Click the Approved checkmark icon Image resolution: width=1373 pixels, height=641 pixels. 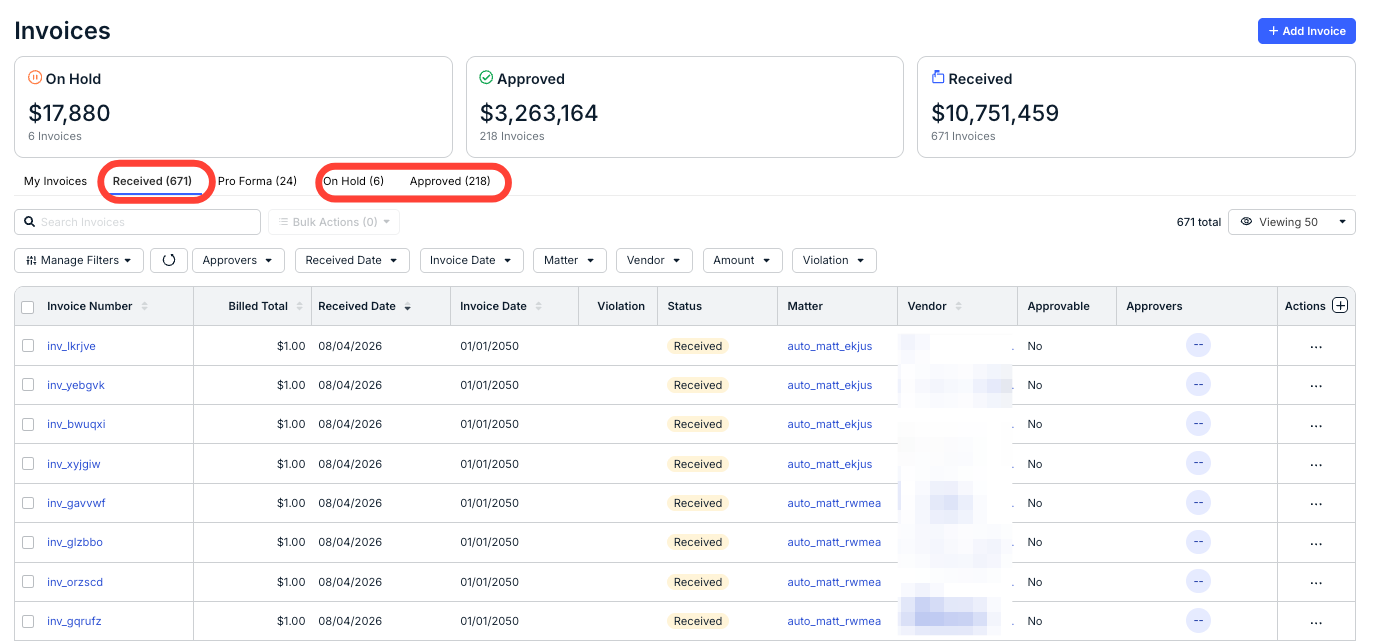[x=486, y=77]
